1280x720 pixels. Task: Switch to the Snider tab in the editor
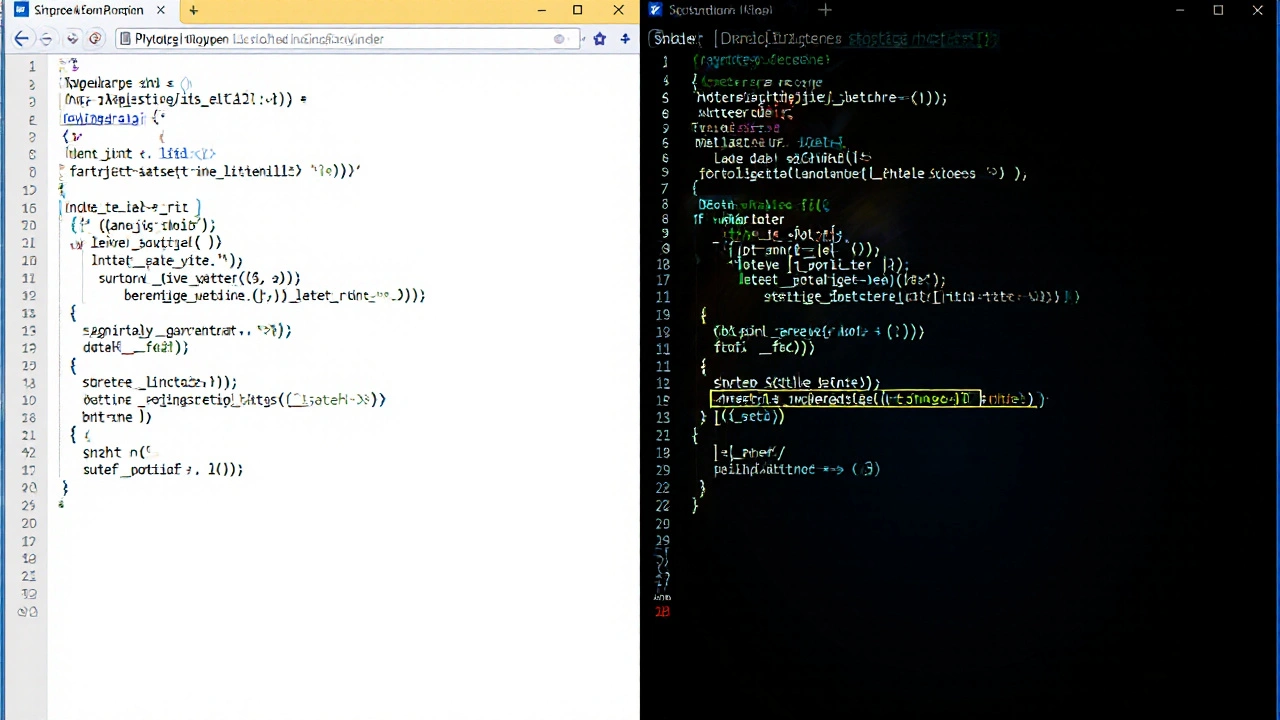click(720, 10)
